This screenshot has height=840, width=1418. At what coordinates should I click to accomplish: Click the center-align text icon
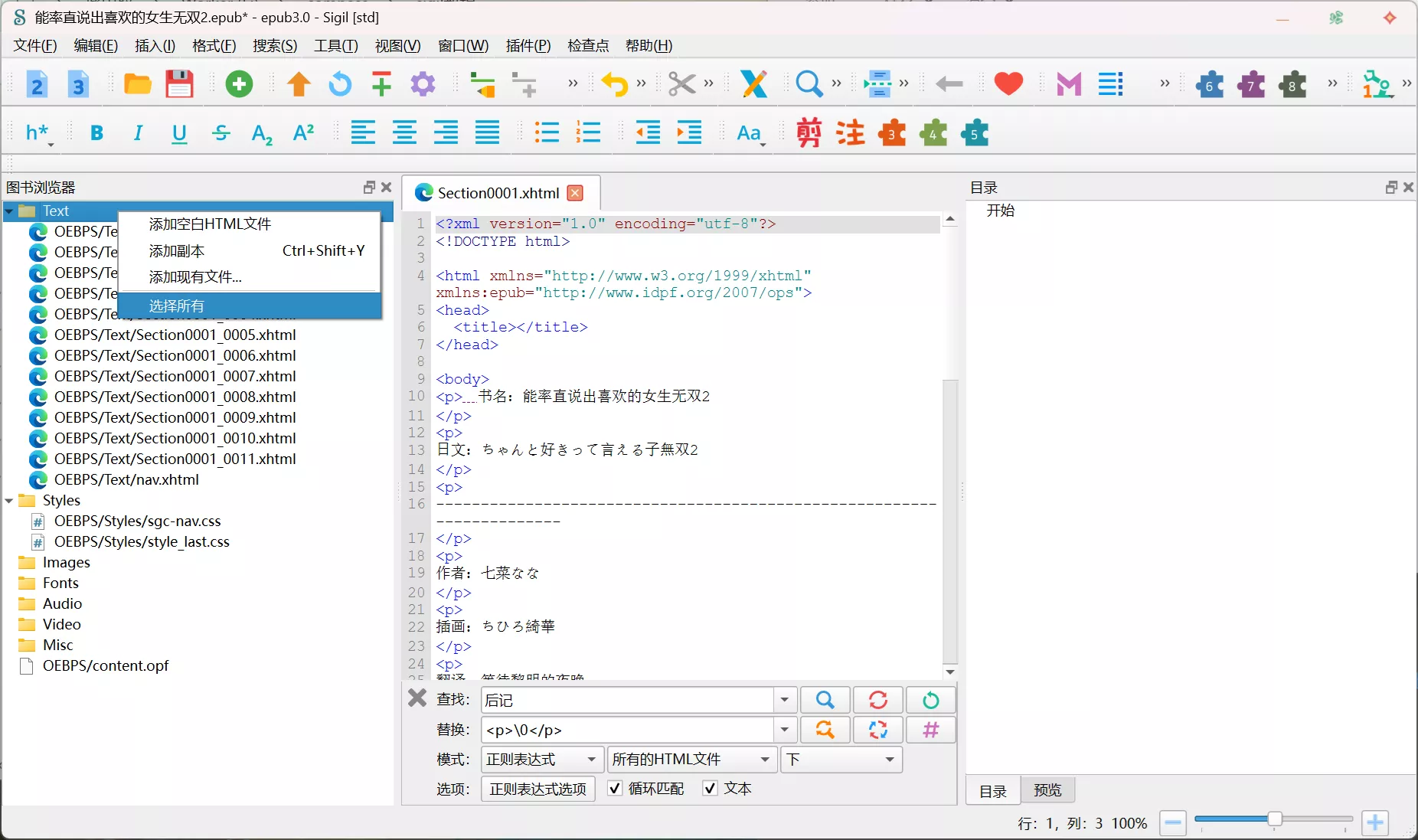pos(404,133)
